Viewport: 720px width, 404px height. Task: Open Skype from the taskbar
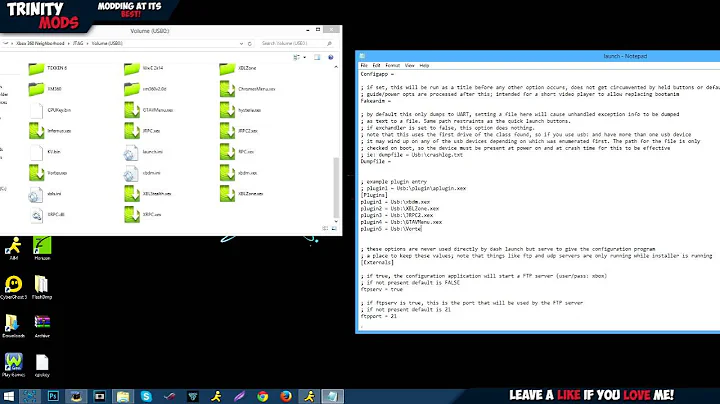pyautogui.click(x=146, y=396)
